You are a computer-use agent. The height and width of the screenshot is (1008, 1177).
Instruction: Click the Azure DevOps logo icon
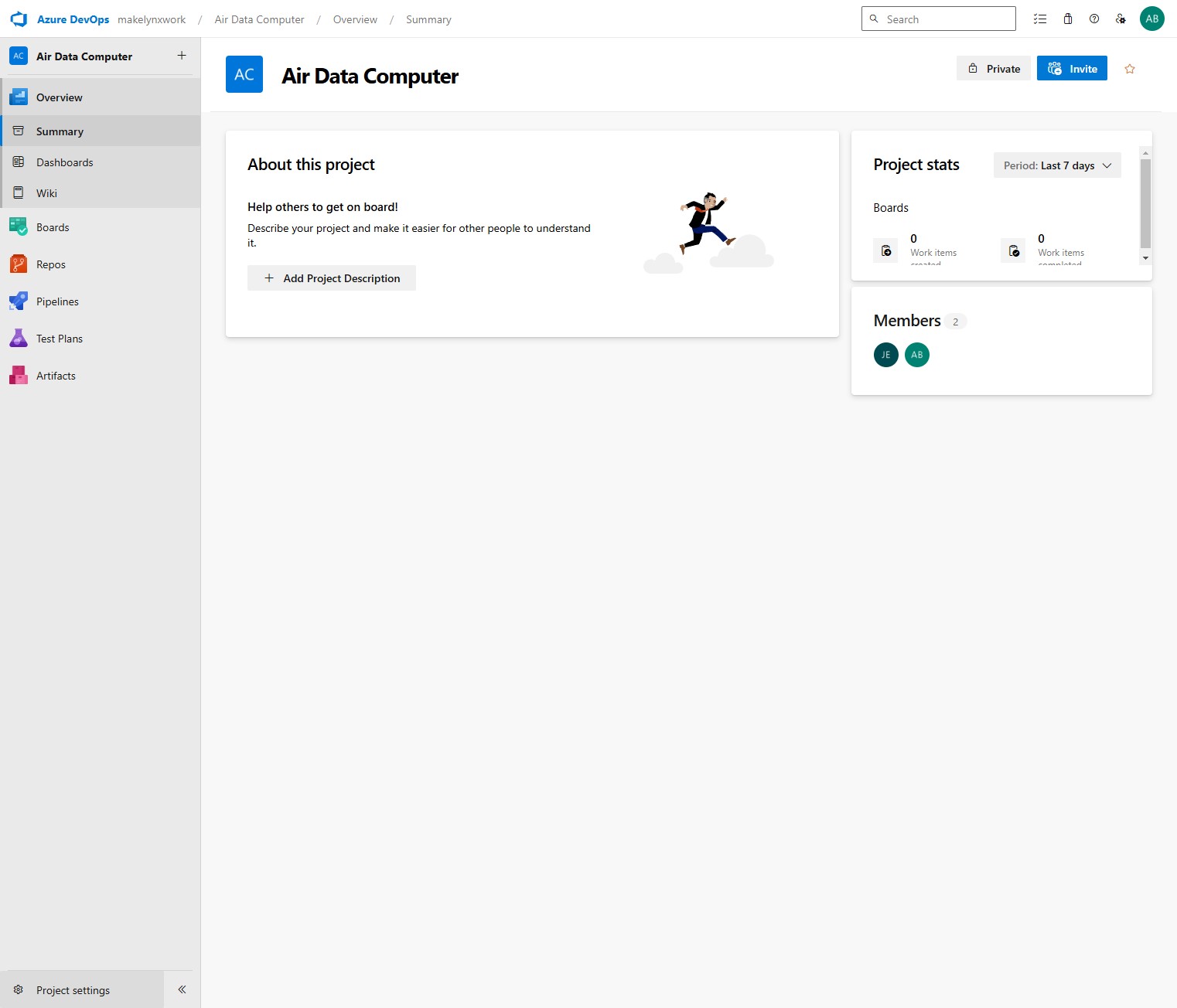19,19
